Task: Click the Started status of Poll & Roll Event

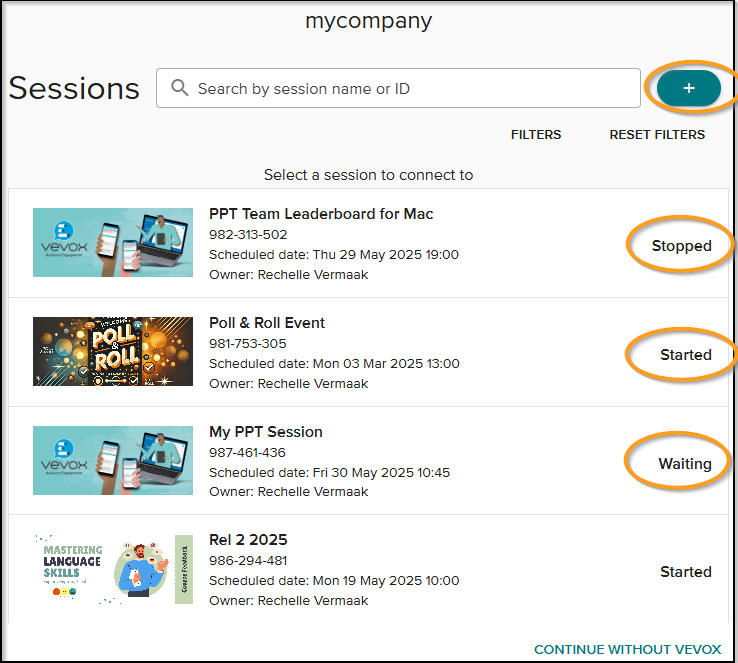Action: [x=686, y=355]
